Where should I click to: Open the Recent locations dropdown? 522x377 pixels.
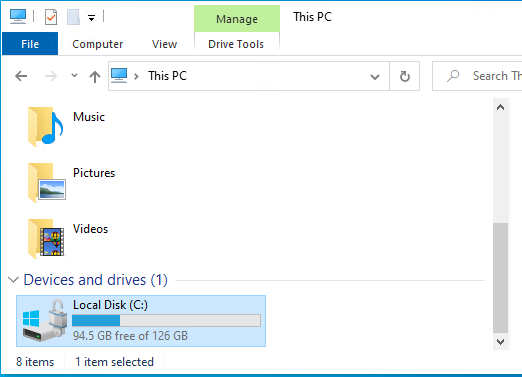tap(74, 76)
